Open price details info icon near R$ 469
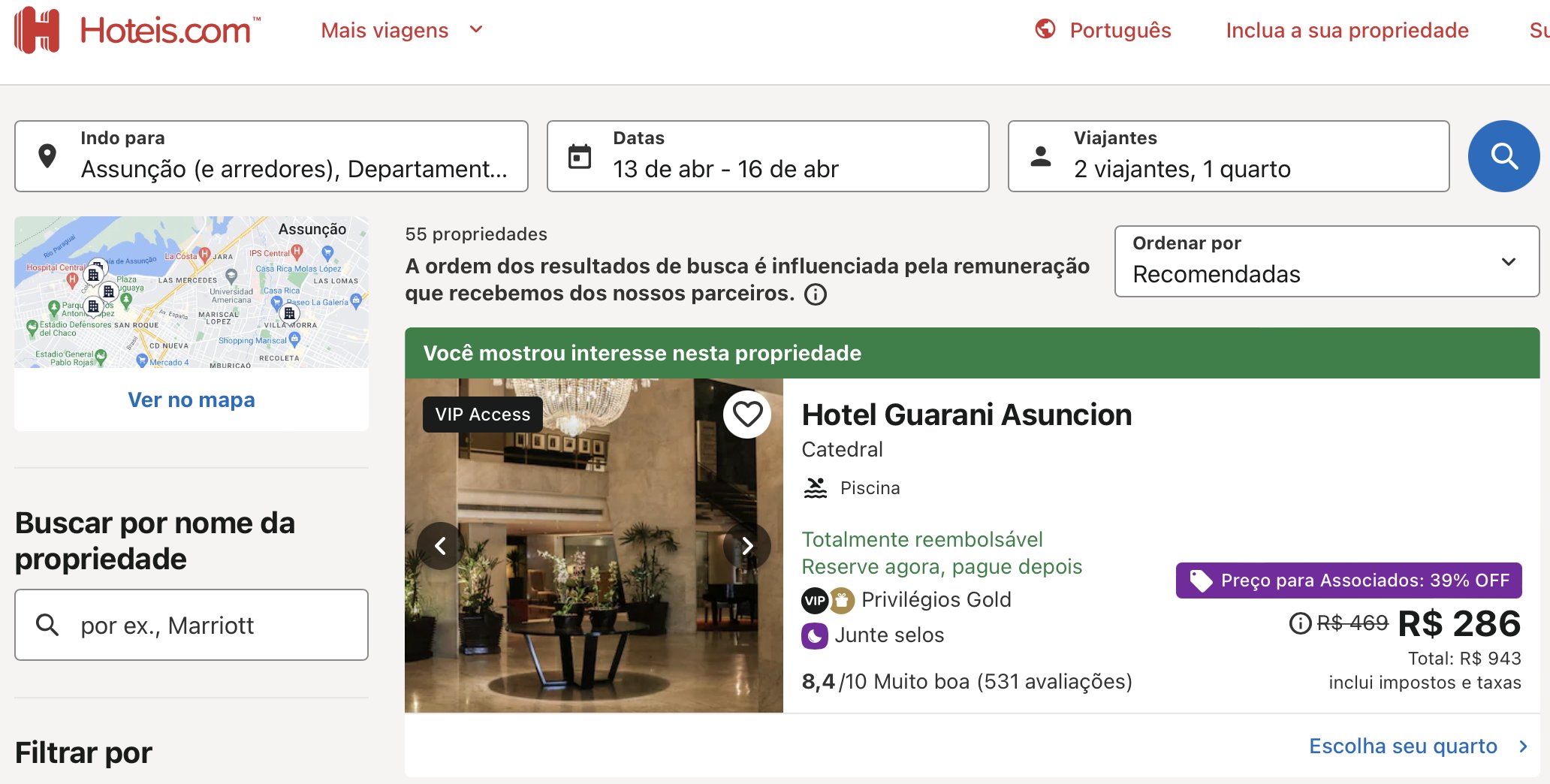 pyautogui.click(x=1300, y=623)
